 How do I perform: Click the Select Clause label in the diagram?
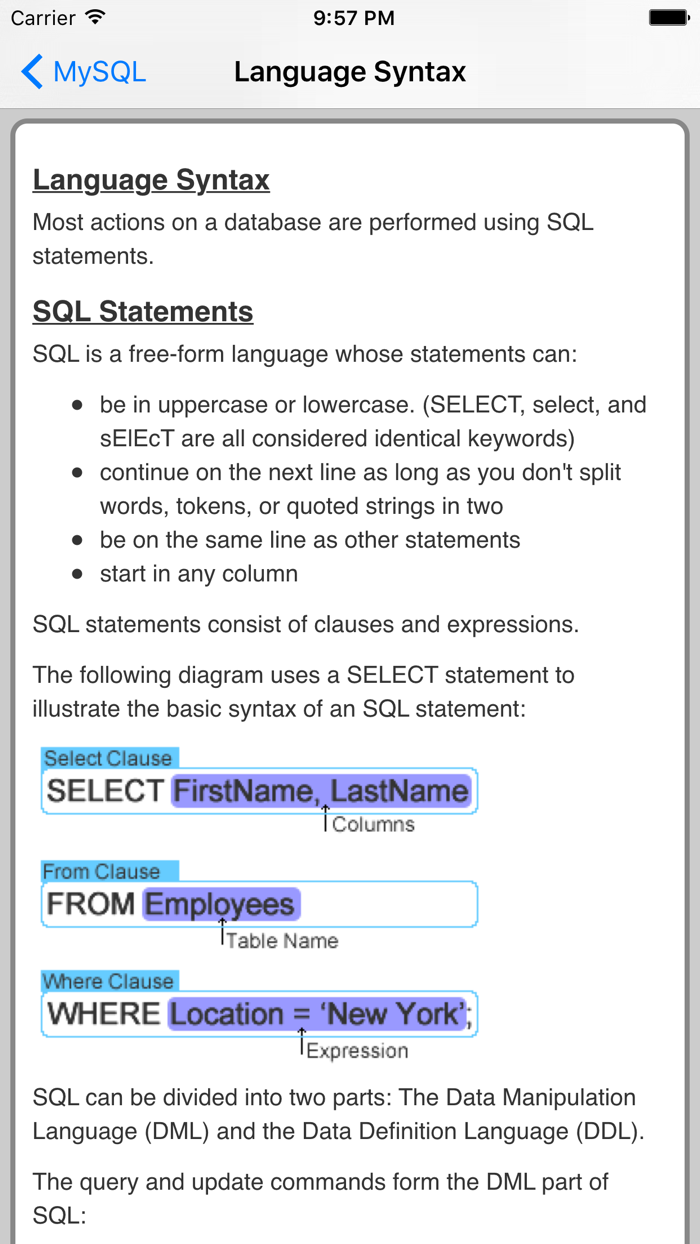click(x=110, y=758)
